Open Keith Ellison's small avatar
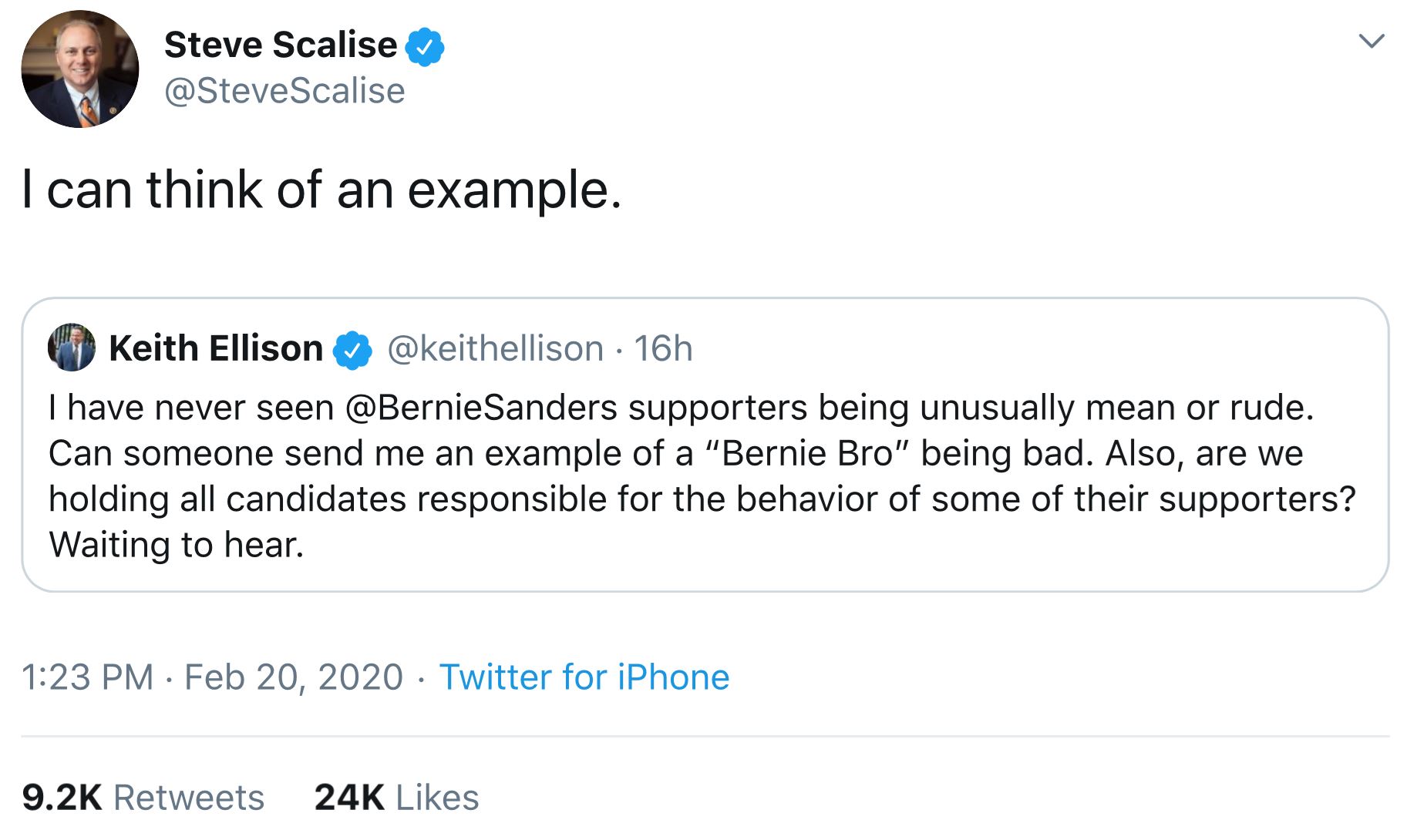The height and width of the screenshot is (840, 1417). (72, 348)
